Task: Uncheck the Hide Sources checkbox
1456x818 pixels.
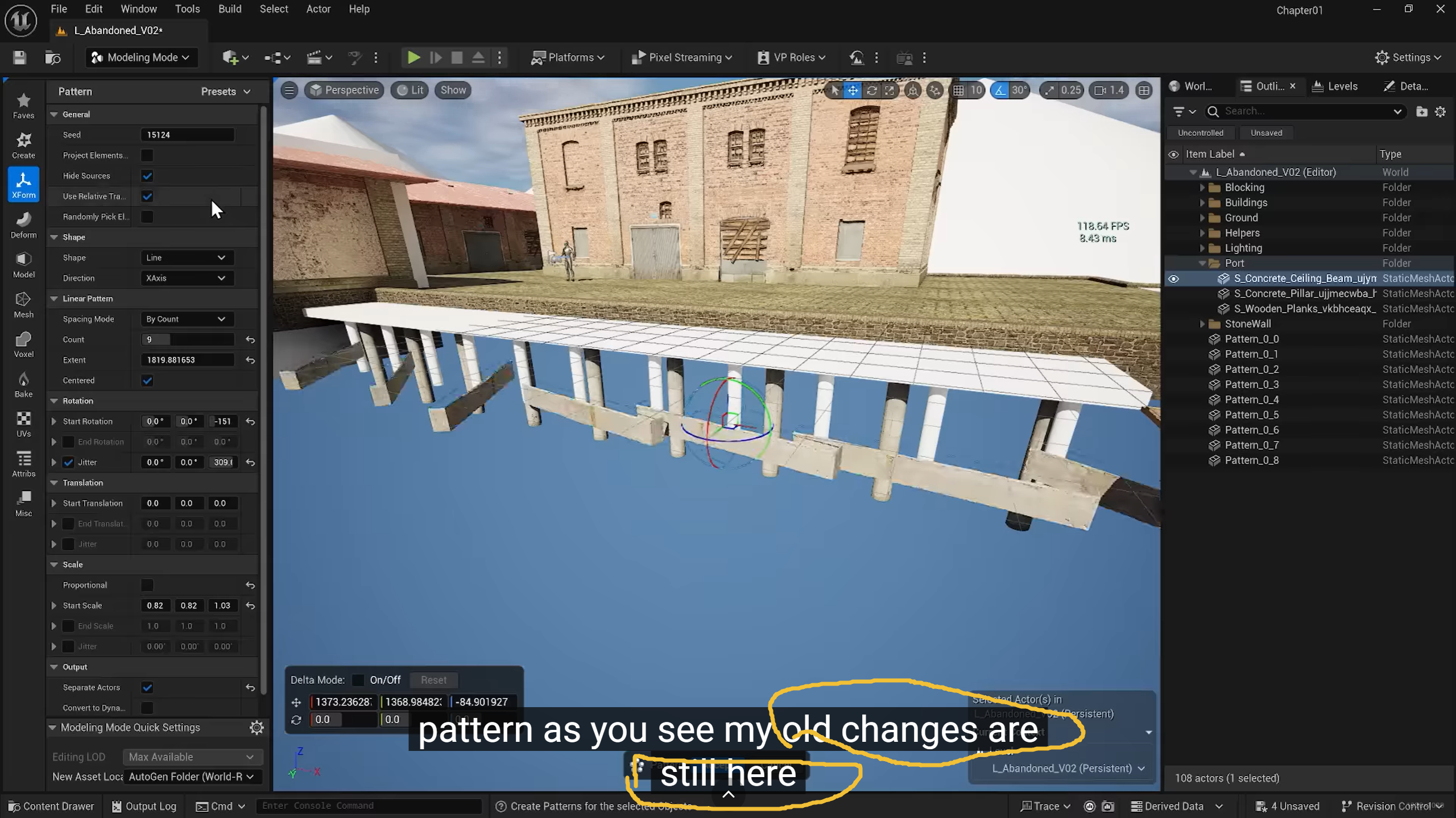Action: click(147, 176)
